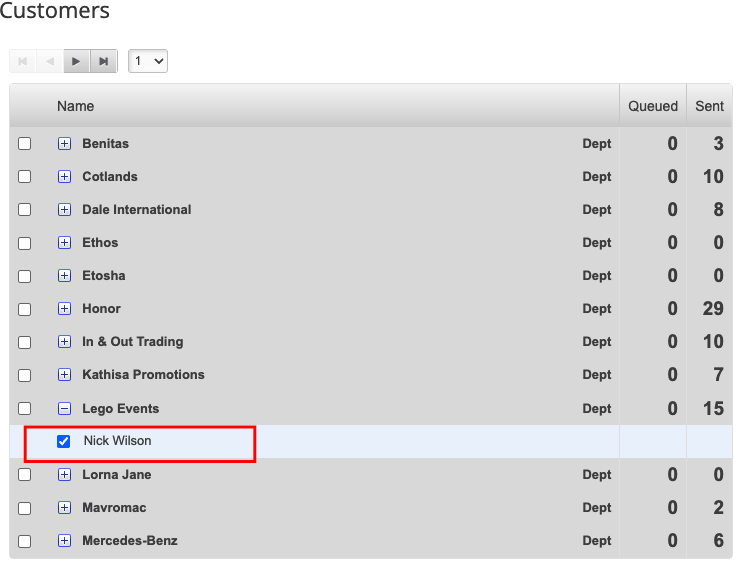Uncheck the Nick Wilson checkbox
Screen dimensions: 742x576
pyautogui.click(x=64, y=442)
